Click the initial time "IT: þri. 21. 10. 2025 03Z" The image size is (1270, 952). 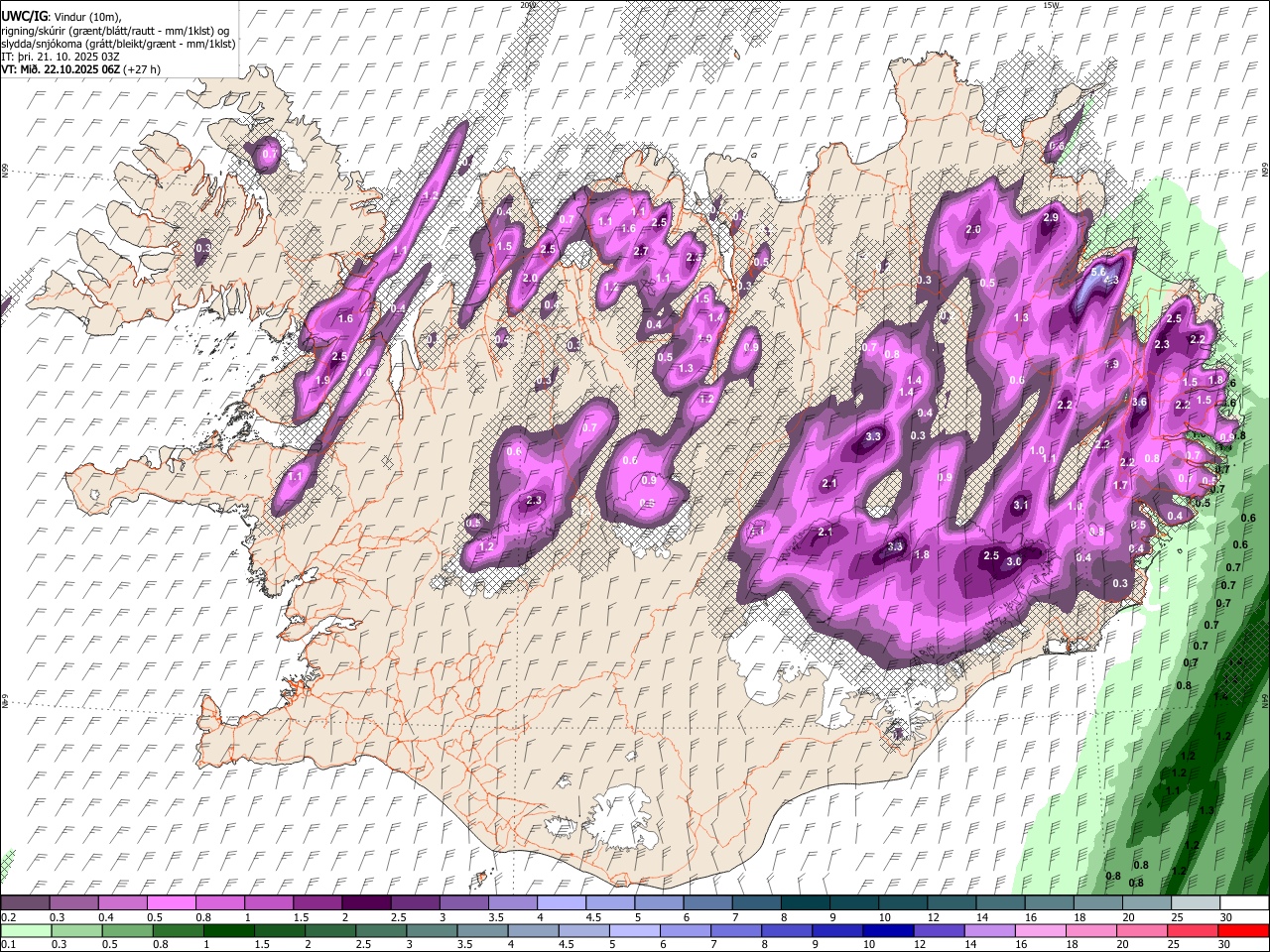[62, 57]
